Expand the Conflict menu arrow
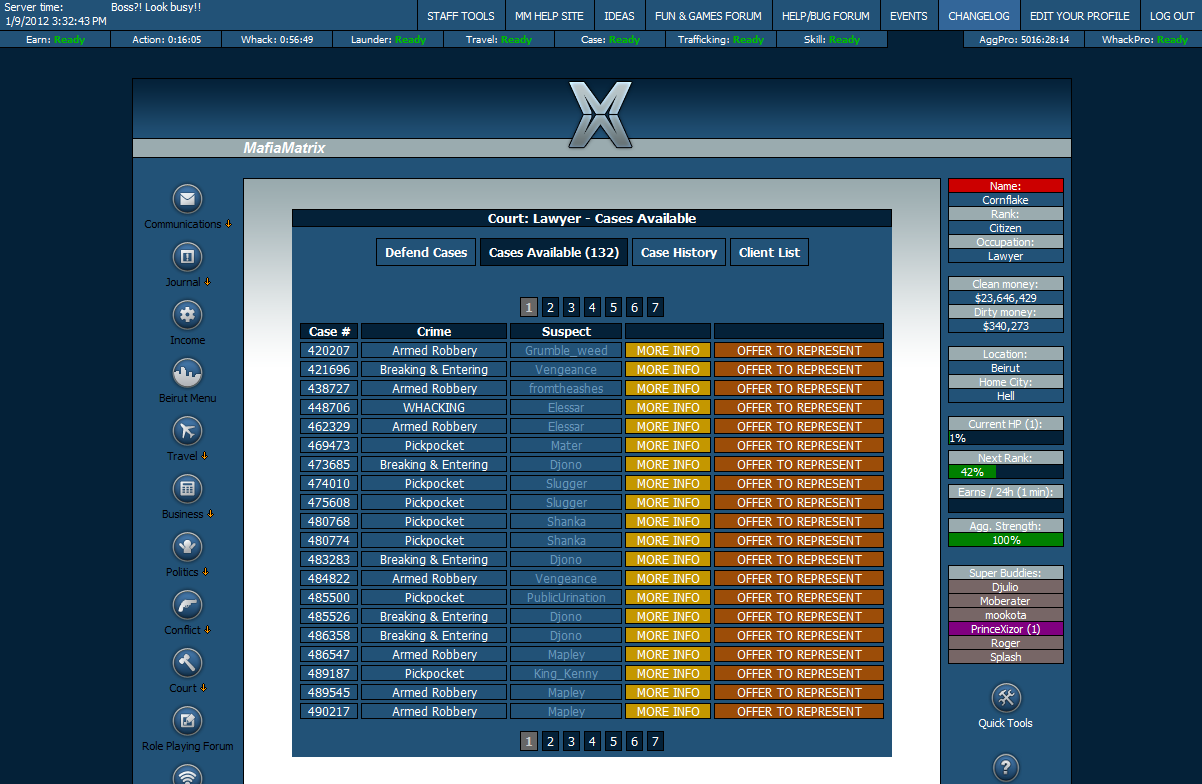The height and width of the screenshot is (784, 1202). 208,630
